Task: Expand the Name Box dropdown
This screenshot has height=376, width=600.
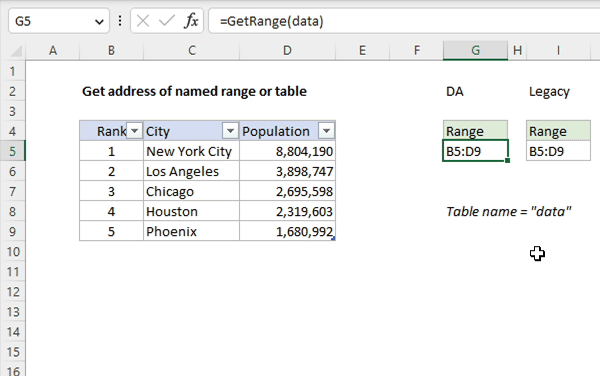Action: pyautogui.click(x=99, y=22)
